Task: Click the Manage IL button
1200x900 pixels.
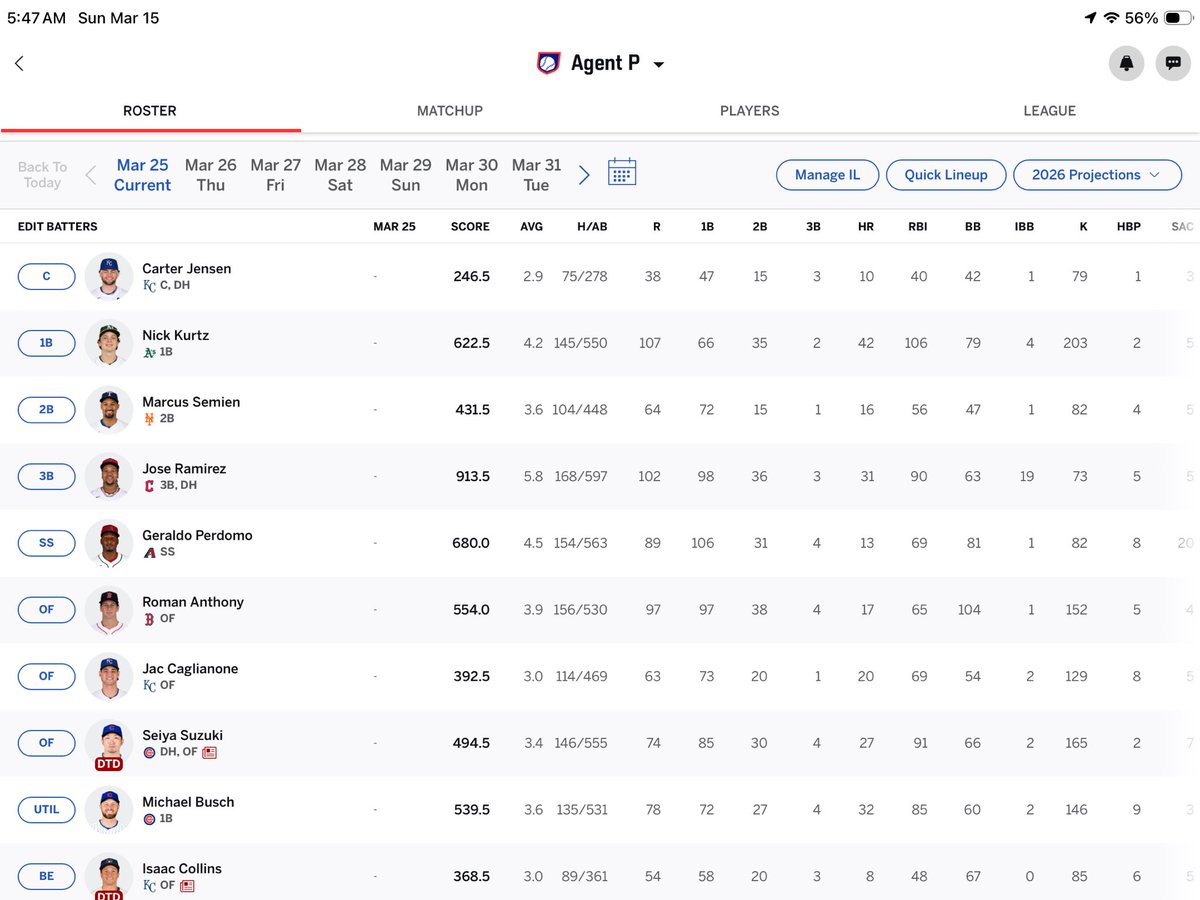Action: [827, 175]
